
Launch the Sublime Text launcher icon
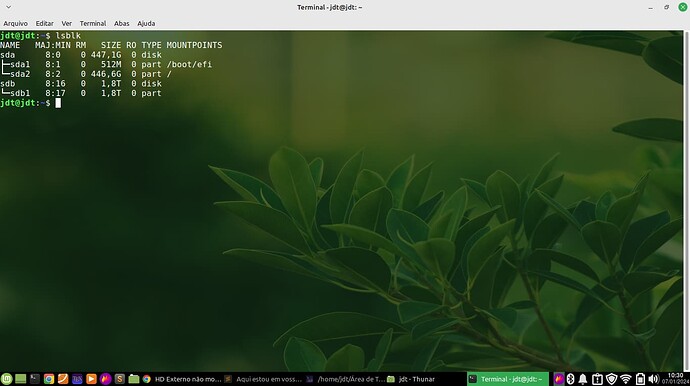(x=119, y=379)
